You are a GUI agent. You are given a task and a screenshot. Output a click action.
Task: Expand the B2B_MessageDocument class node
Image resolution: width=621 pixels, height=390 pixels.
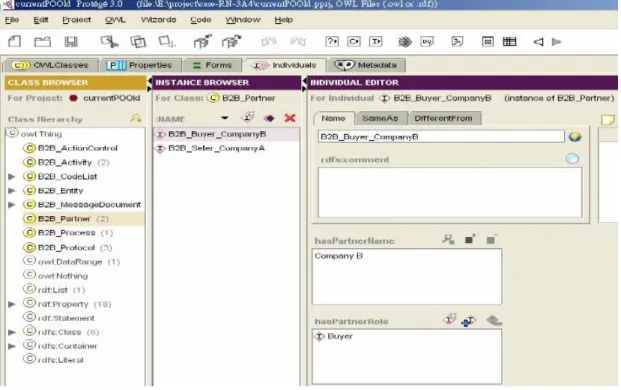[x=12, y=205]
